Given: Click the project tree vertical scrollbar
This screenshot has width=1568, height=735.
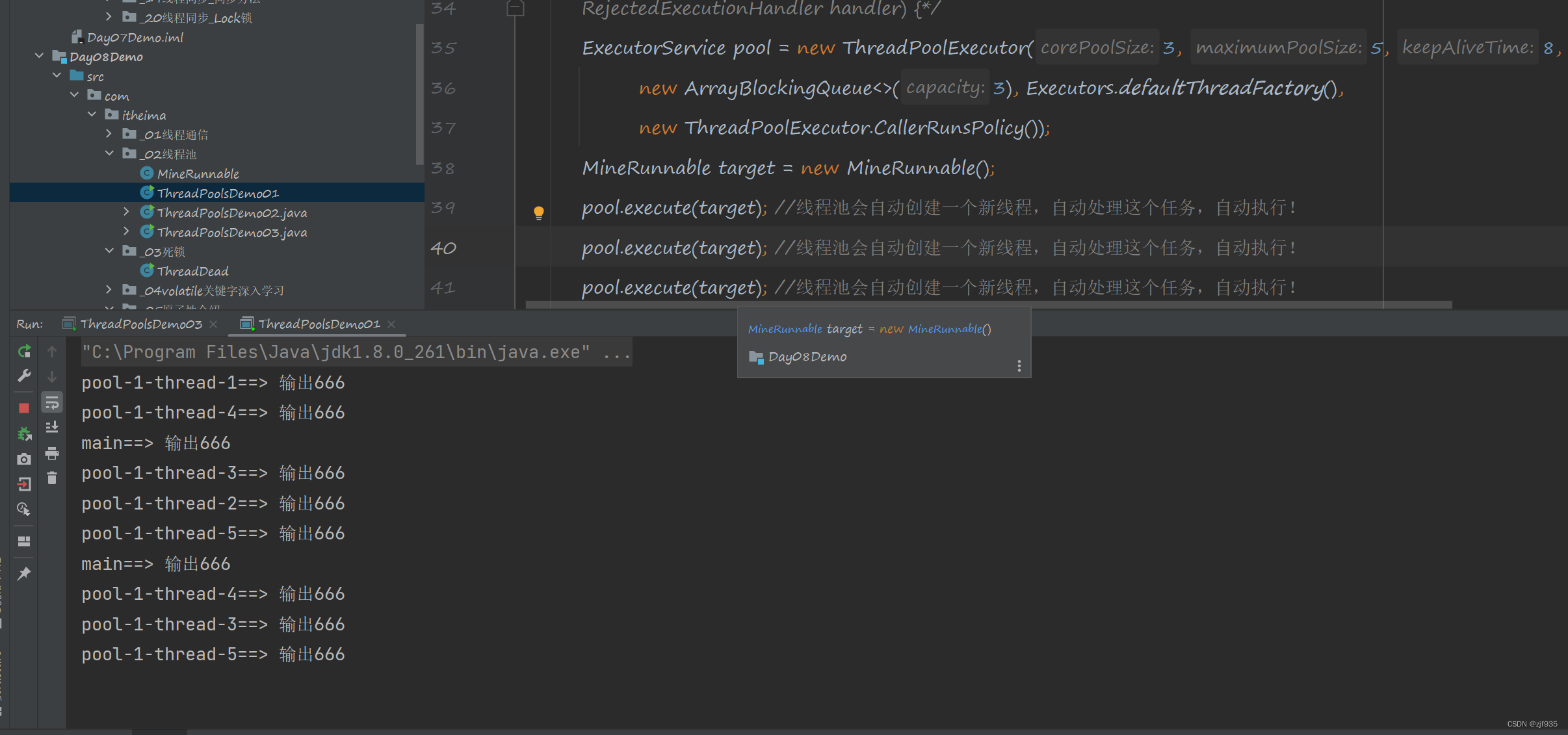Looking at the screenshot, I should 419,94.
